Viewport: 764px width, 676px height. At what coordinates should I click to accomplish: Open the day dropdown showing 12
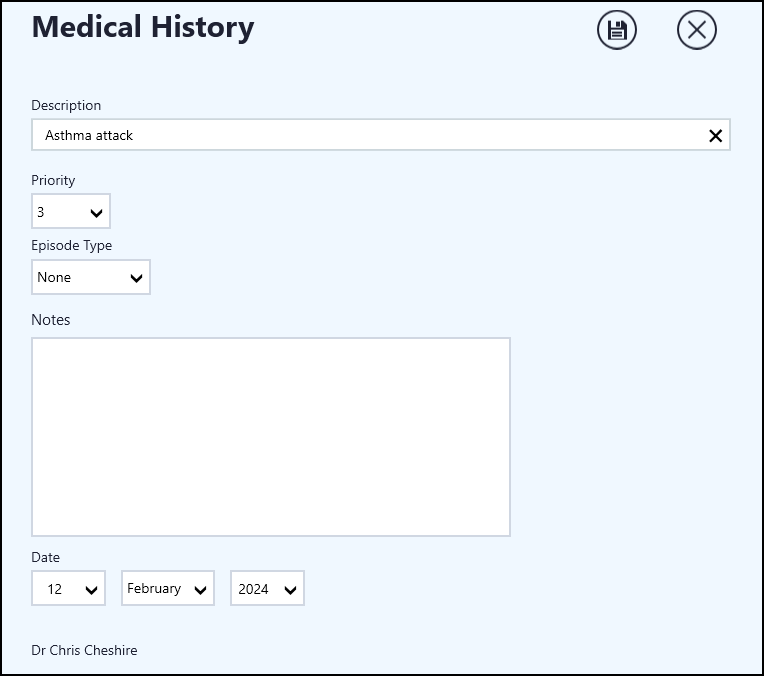tap(68, 589)
